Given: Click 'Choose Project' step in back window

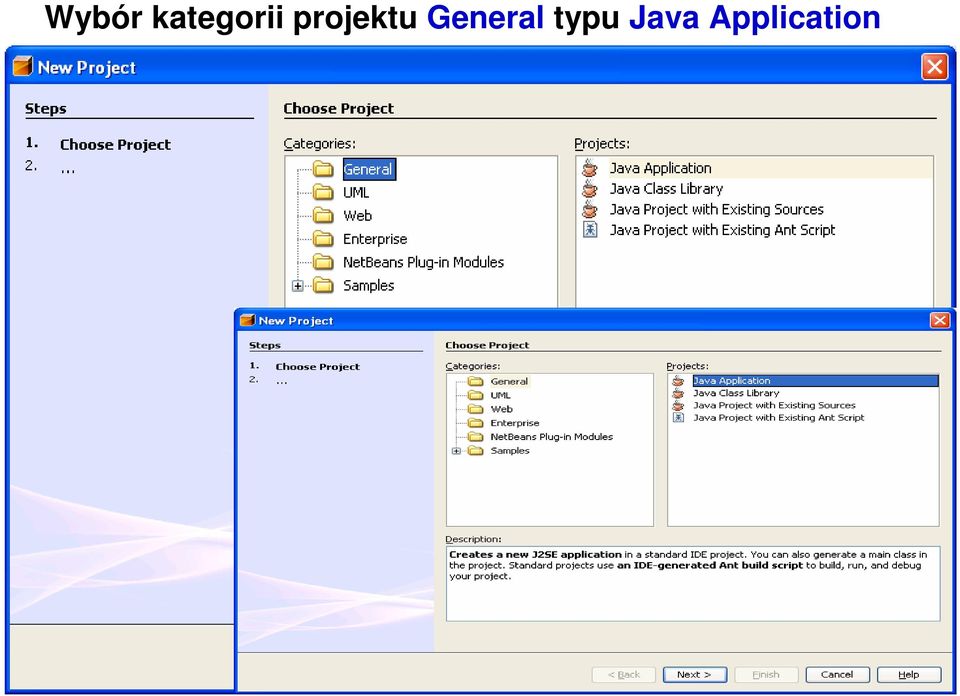Looking at the screenshot, I should click(x=115, y=144).
